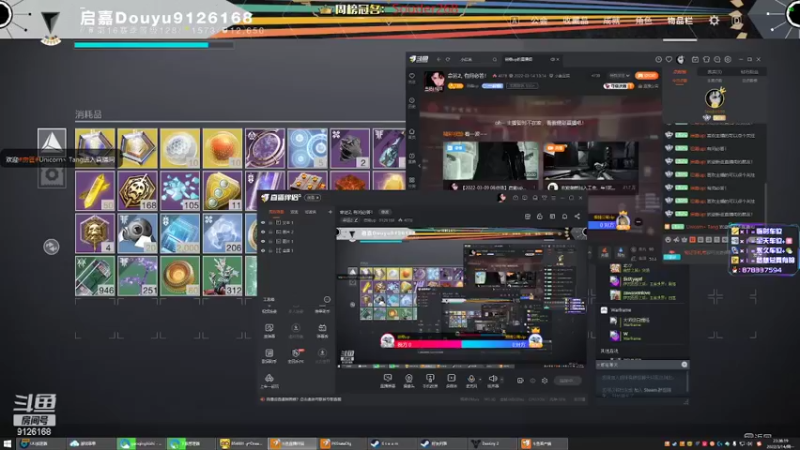Select the plant item with count 312
800x450 pixels.
point(222,276)
